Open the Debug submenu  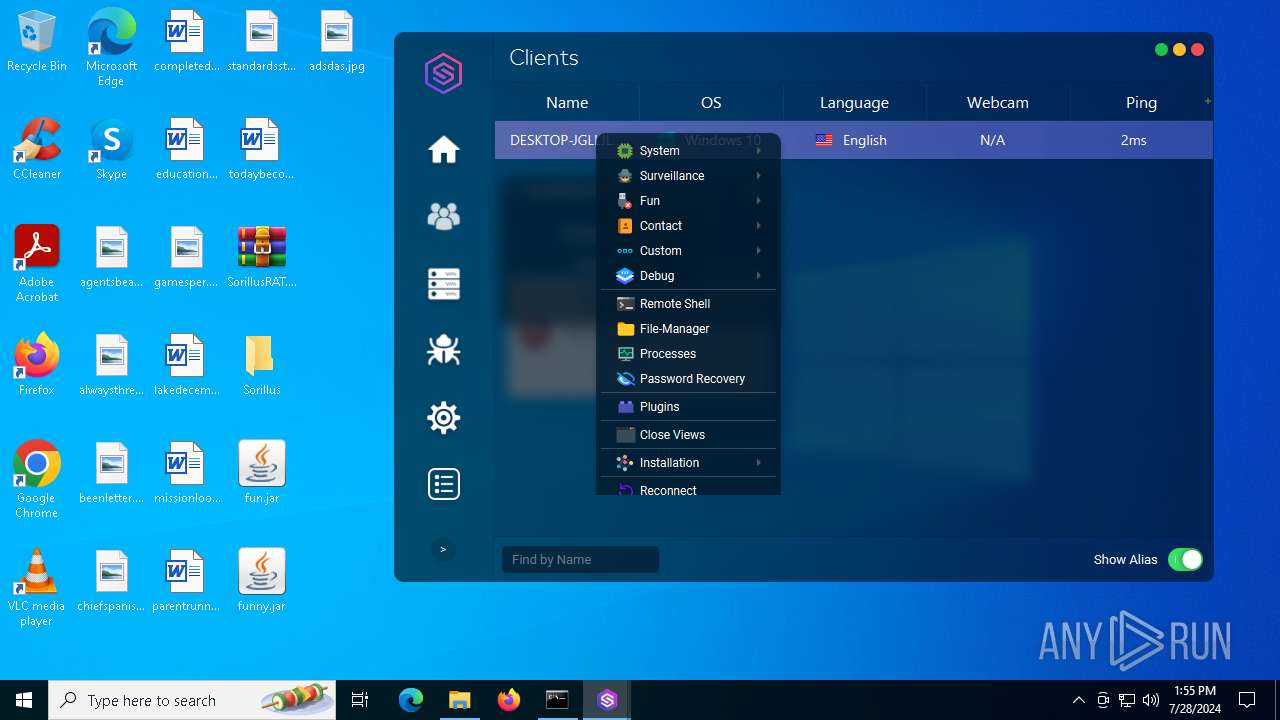point(688,276)
